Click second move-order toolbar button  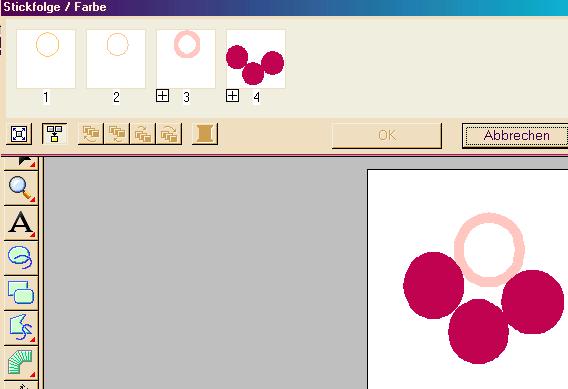tap(117, 134)
